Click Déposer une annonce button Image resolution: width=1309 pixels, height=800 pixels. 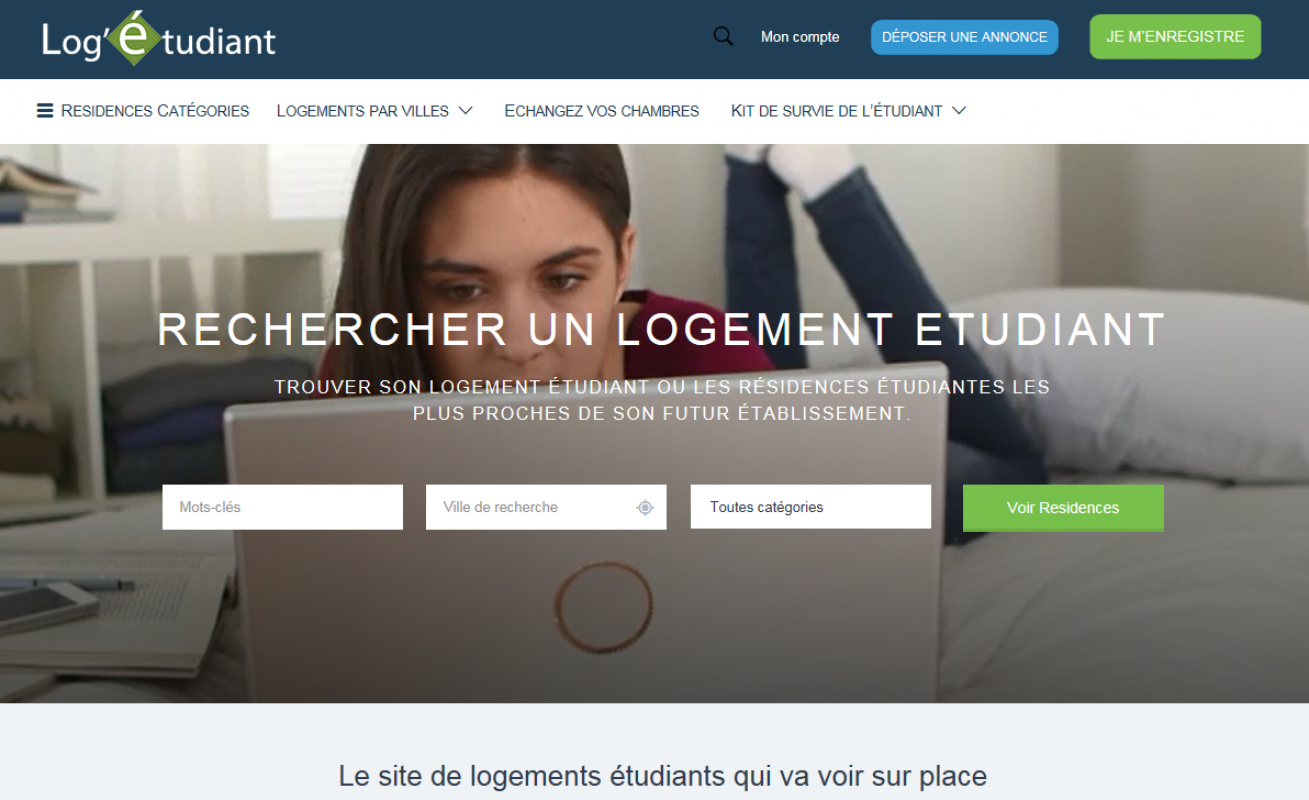(x=965, y=37)
